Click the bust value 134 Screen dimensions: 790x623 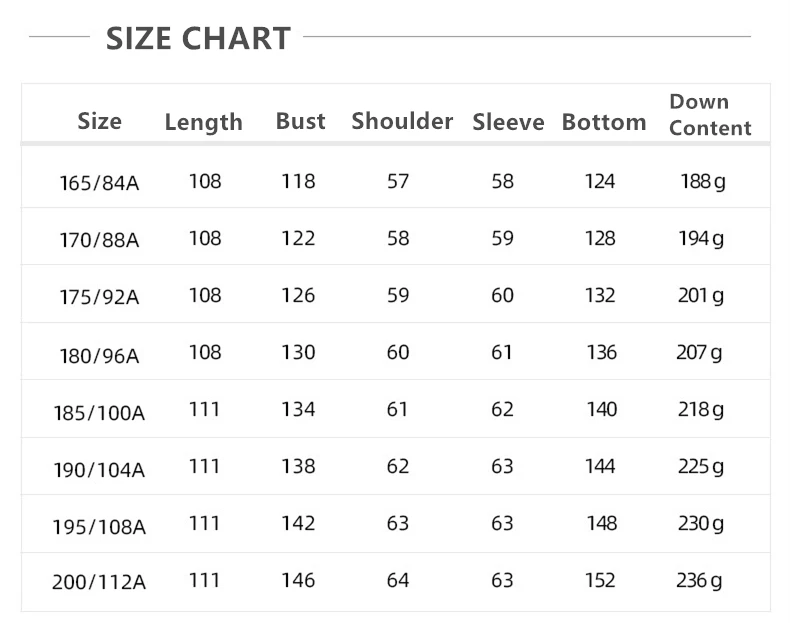[x=298, y=409]
